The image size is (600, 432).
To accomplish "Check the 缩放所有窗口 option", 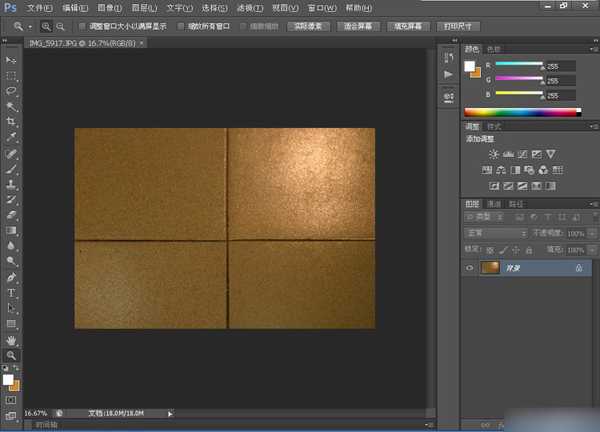I will (180, 25).
